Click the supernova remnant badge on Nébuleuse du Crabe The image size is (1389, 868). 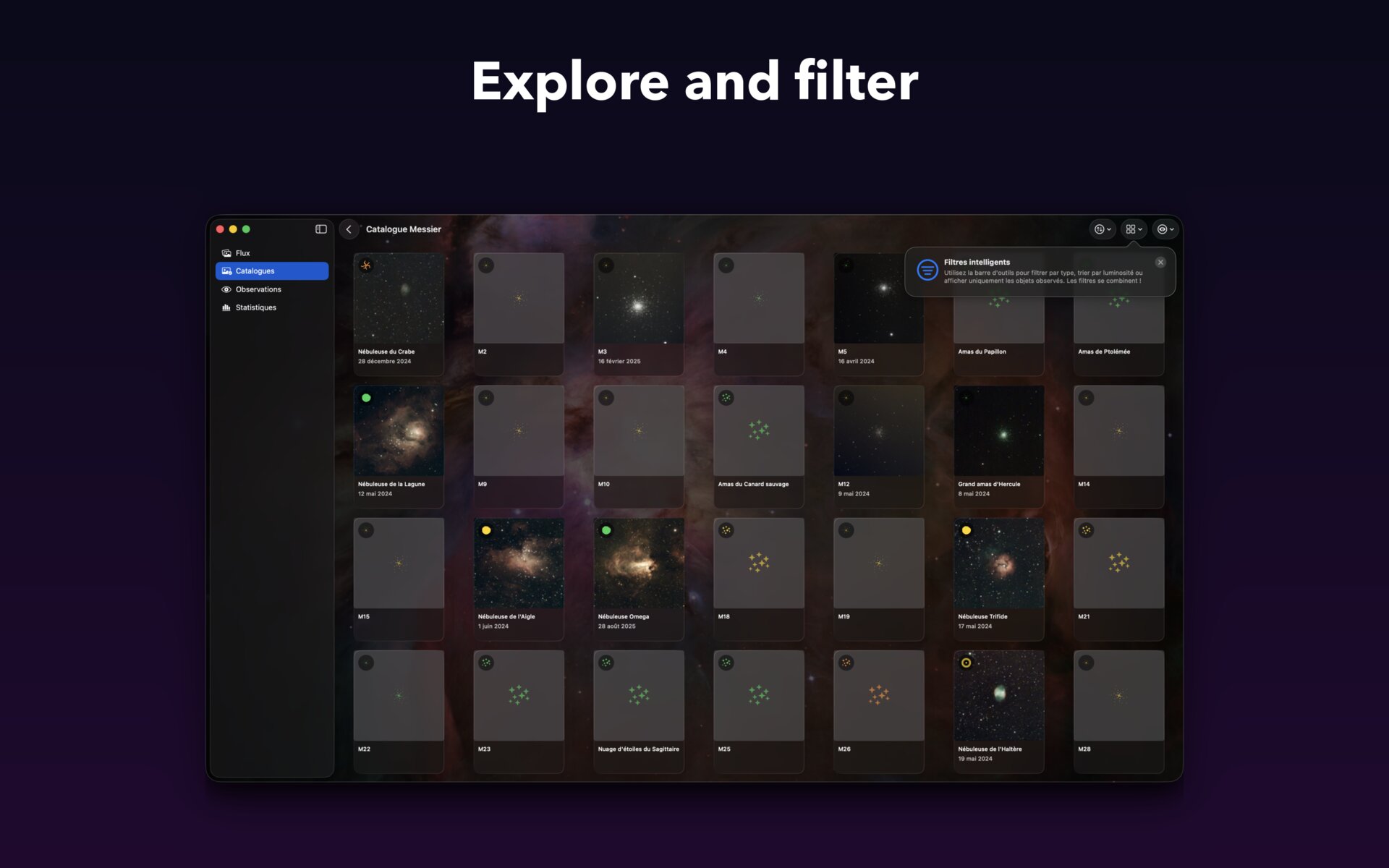pos(366,265)
